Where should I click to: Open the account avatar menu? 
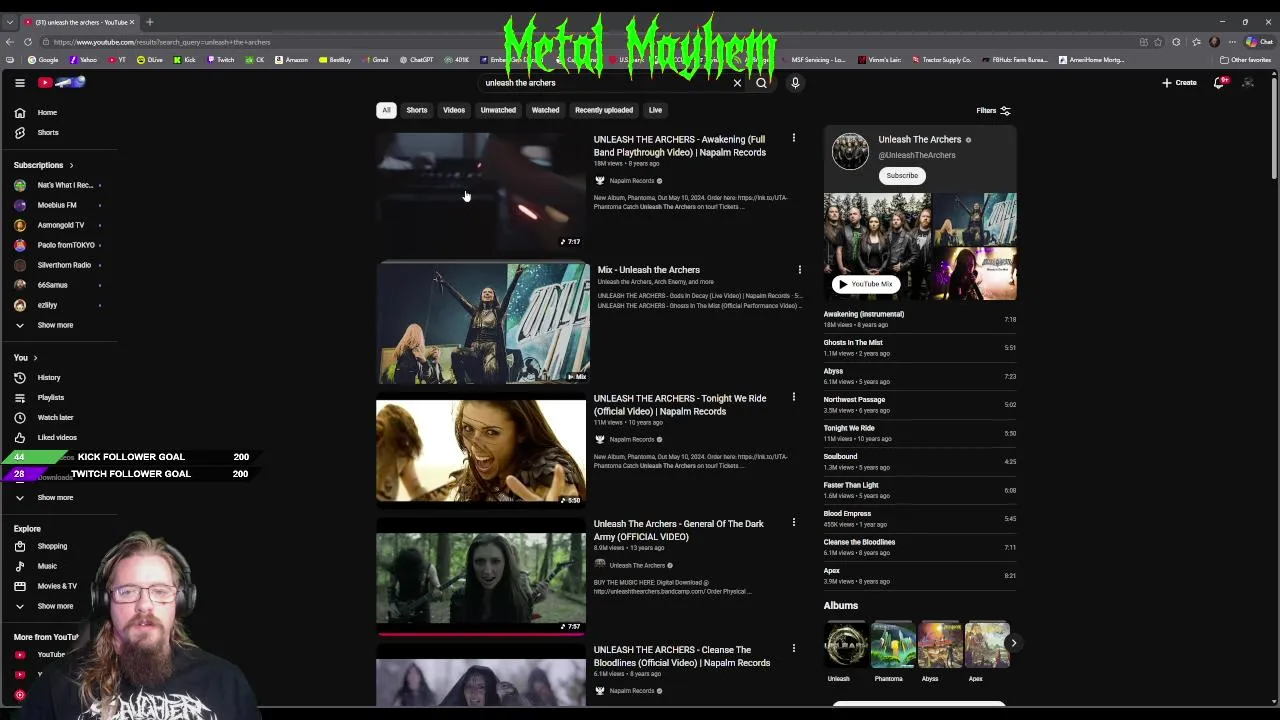pyautogui.click(x=1248, y=83)
